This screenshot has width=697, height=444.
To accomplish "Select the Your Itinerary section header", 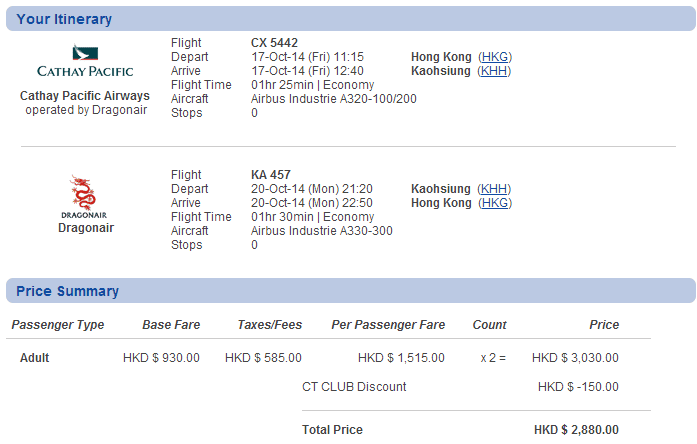I will (x=65, y=19).
